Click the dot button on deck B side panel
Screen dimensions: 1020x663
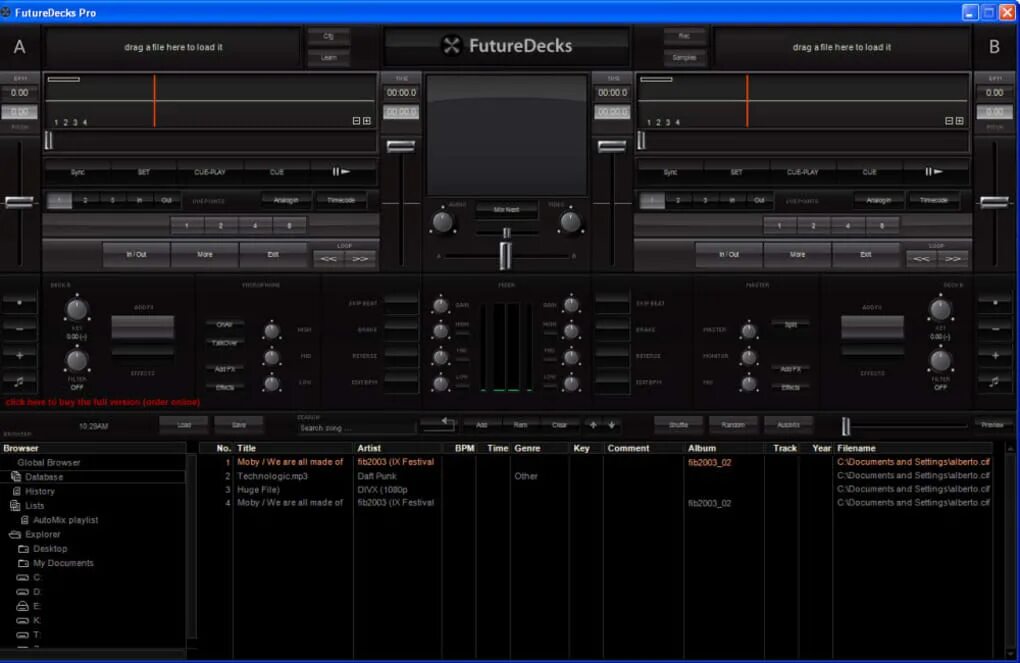(995, 303)
